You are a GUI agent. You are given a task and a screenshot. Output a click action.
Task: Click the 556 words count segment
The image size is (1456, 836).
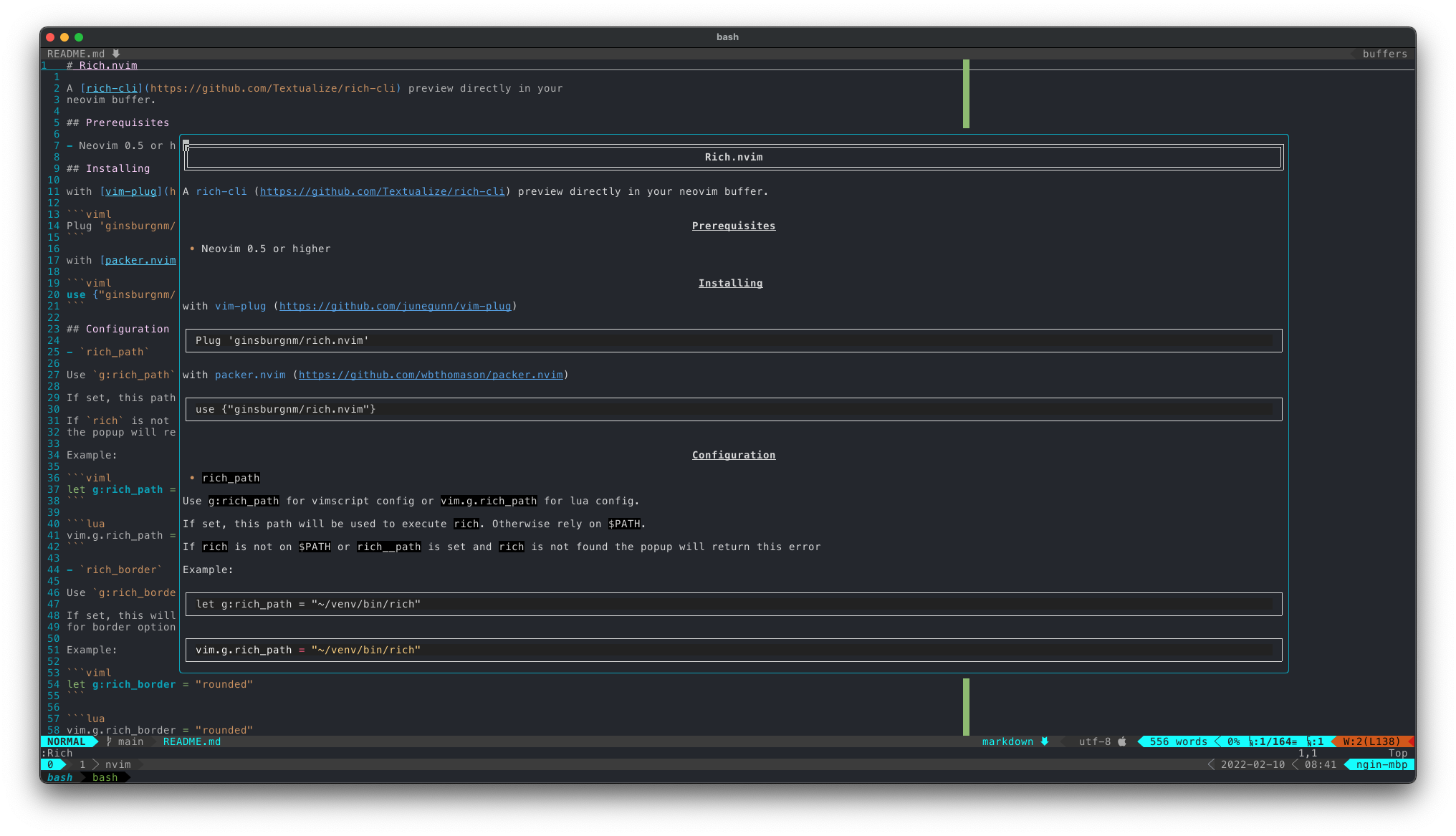coord(1178,741)
